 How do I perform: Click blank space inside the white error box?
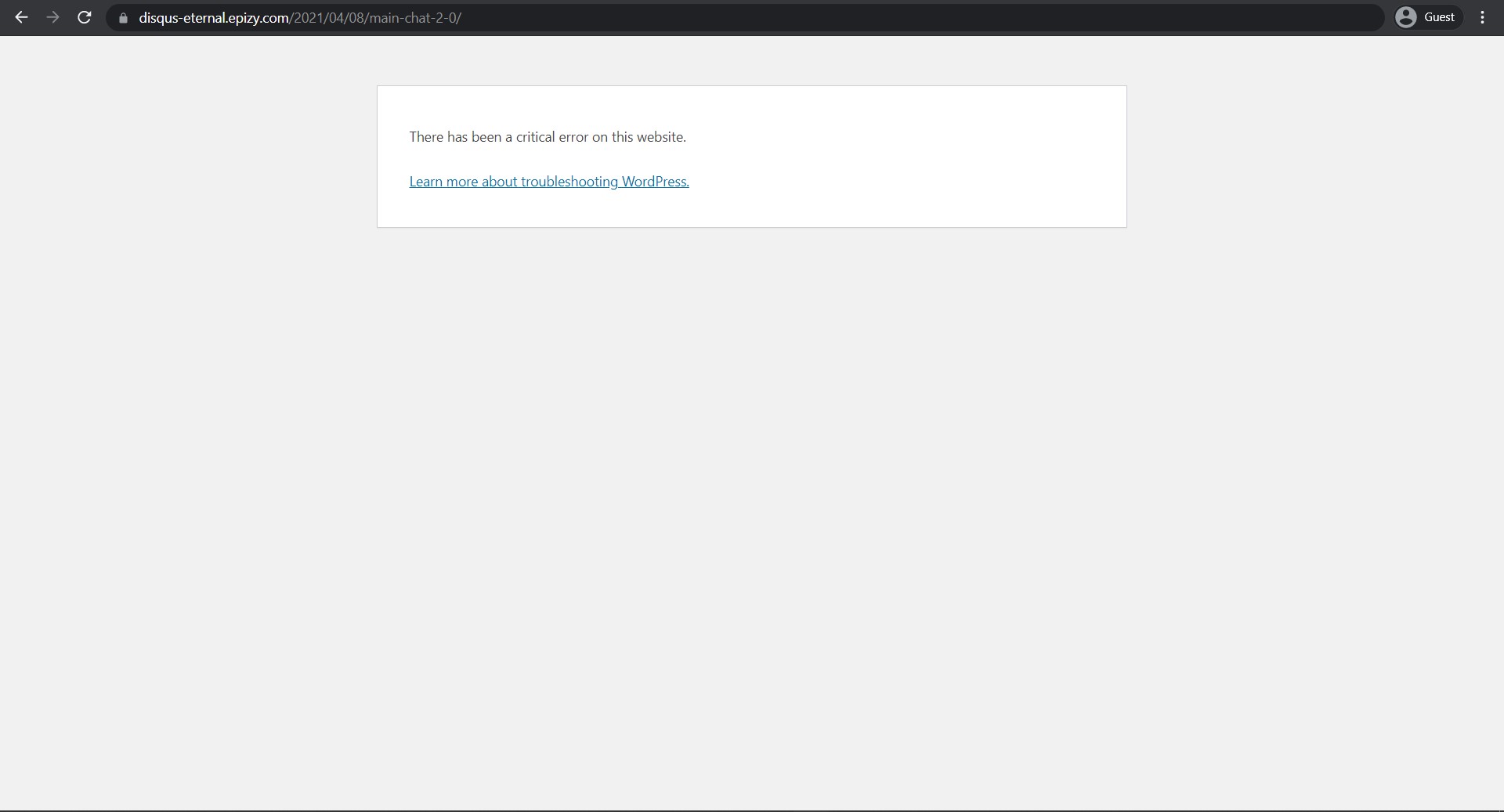pos(901,157)
